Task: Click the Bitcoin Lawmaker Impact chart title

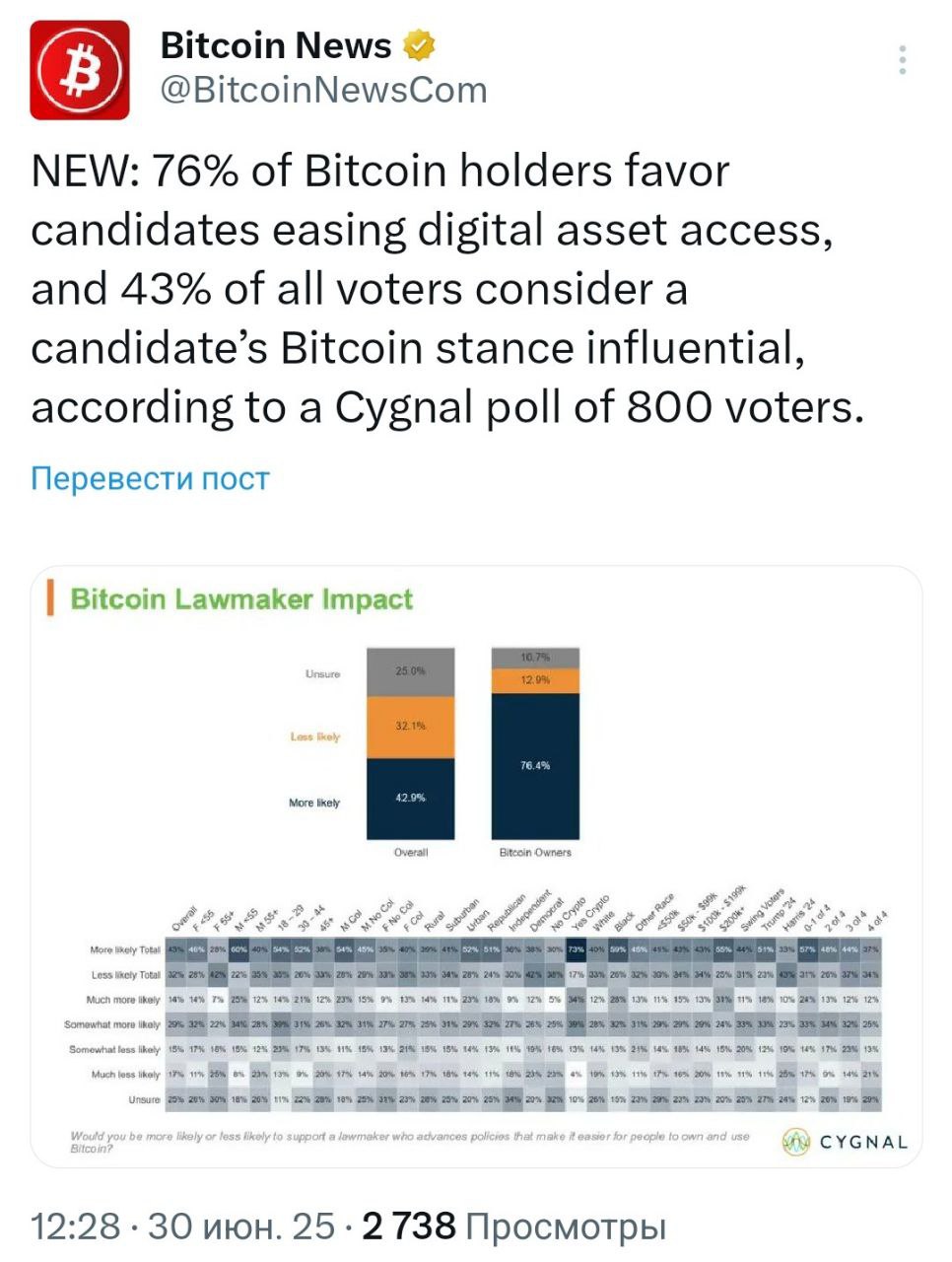Action: click(x=241, y=599)
